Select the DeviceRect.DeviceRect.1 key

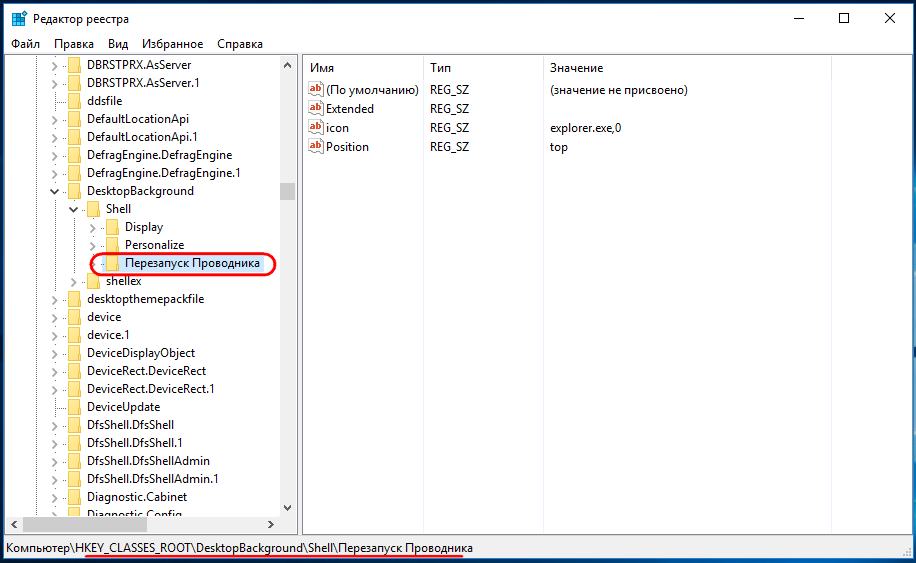coord(151,389)
